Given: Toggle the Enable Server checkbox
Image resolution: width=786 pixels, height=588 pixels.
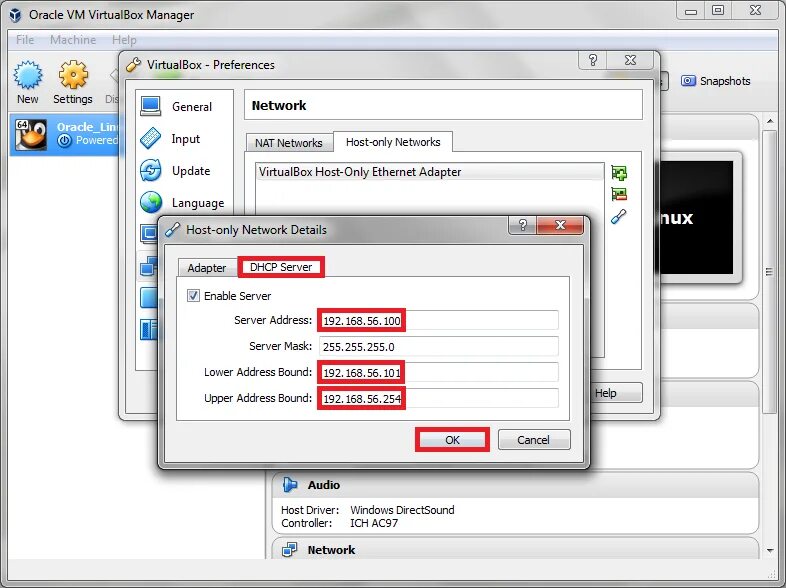Looking at the screenshot, I should point(193,296).
